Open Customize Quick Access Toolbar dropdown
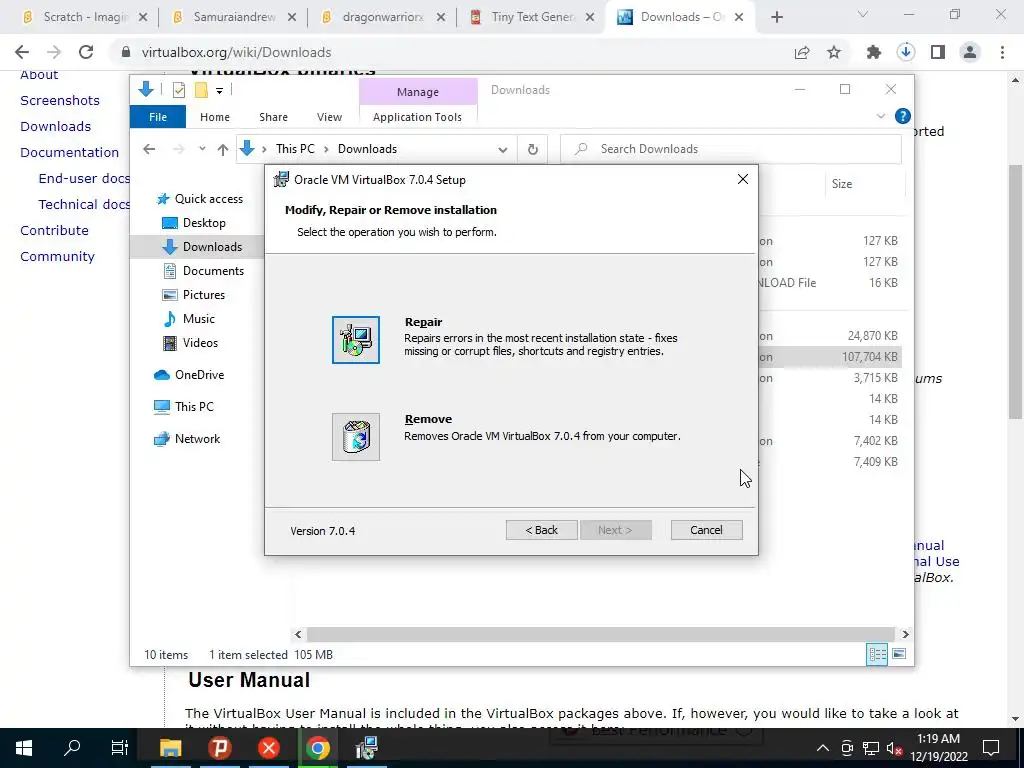This screenshot has width=1024, height=768. (x=219, y=91)
